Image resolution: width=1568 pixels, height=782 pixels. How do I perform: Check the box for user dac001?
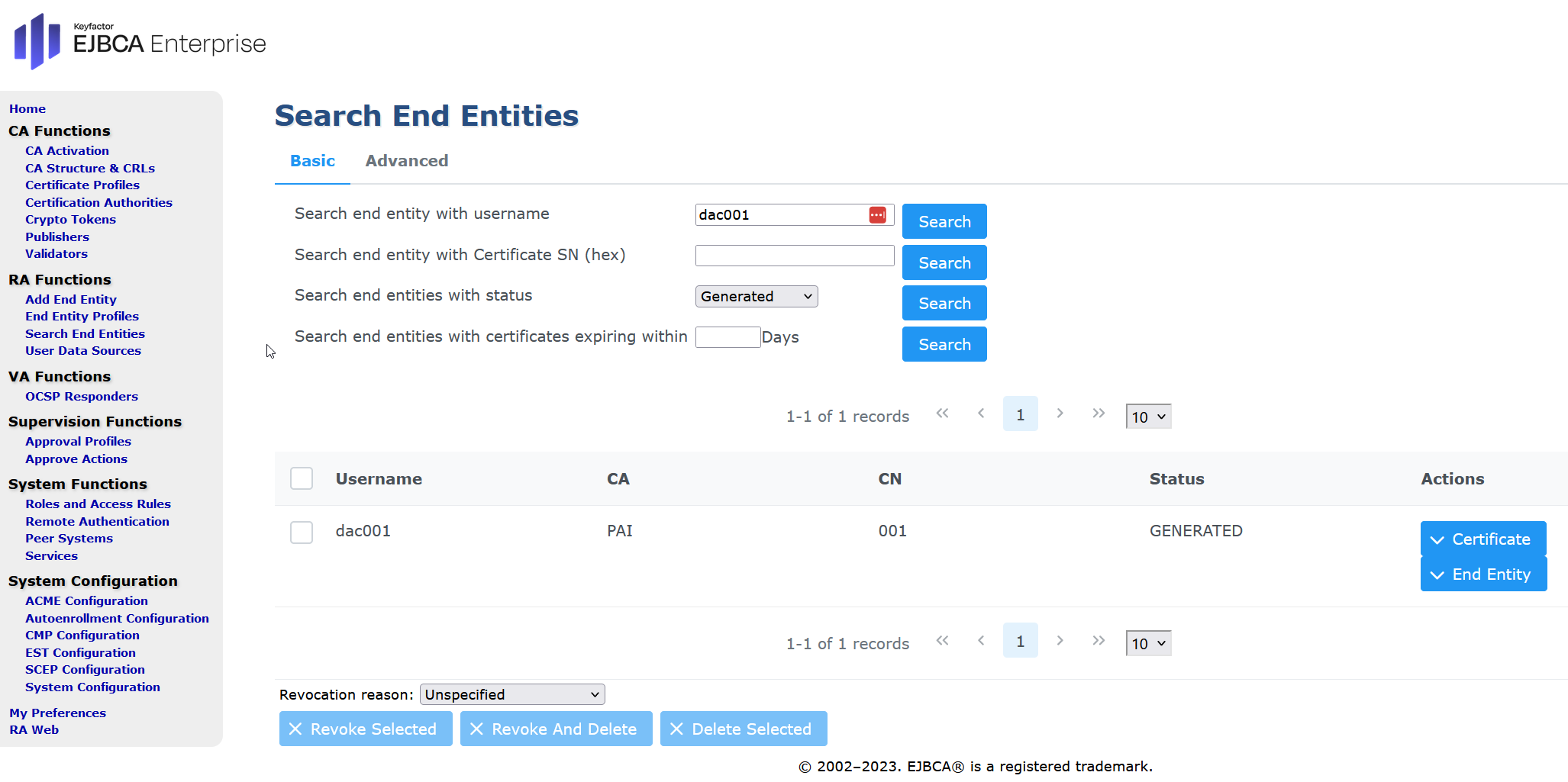pos(302,532)
